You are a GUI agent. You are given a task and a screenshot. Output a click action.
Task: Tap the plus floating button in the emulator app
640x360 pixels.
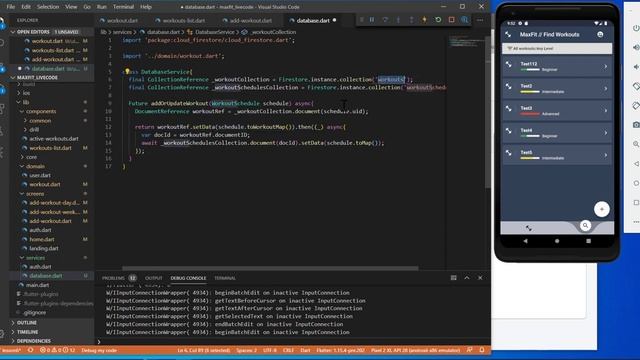(601, 209)
